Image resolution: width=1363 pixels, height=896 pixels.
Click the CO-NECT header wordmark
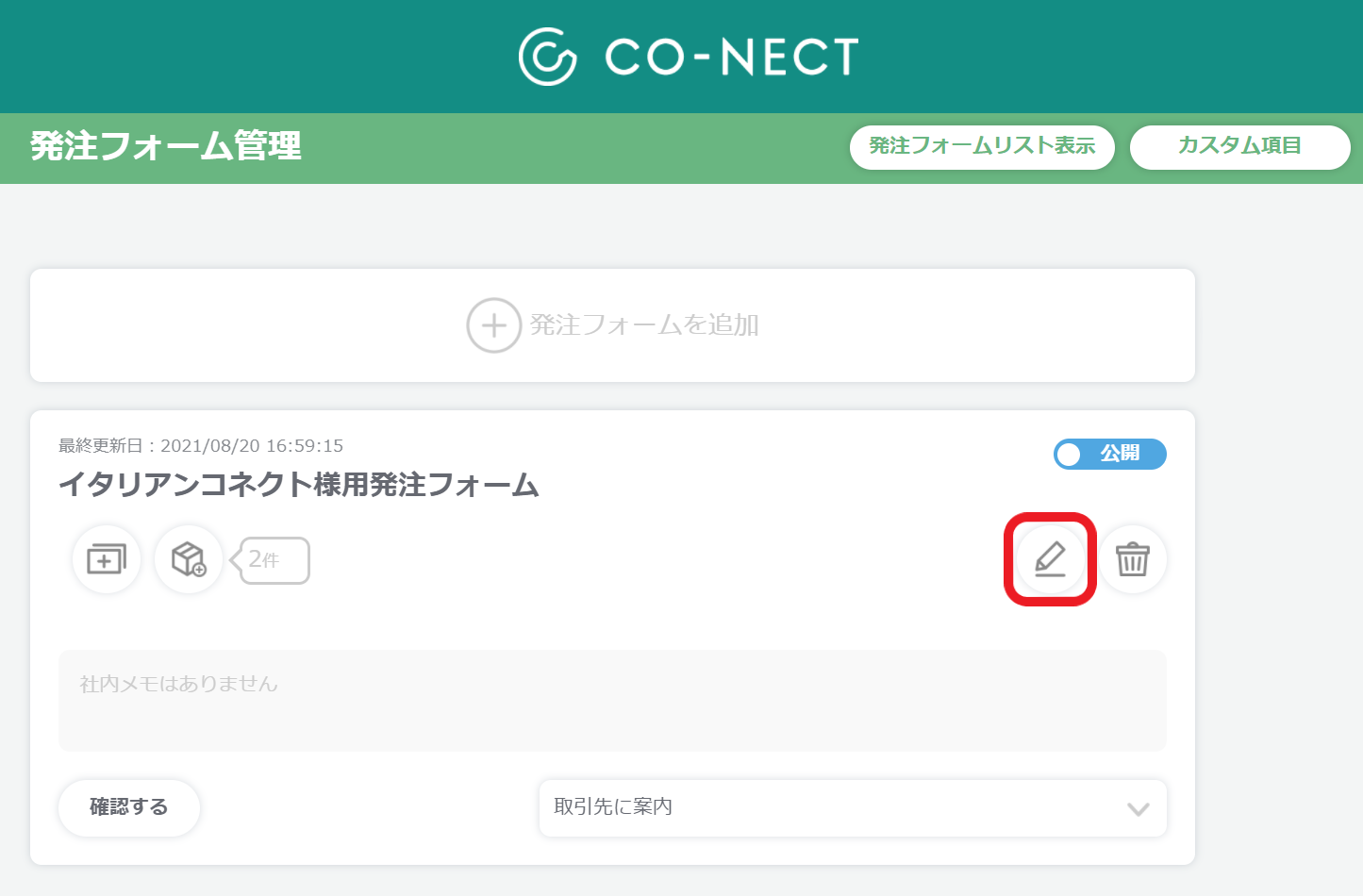732,57
